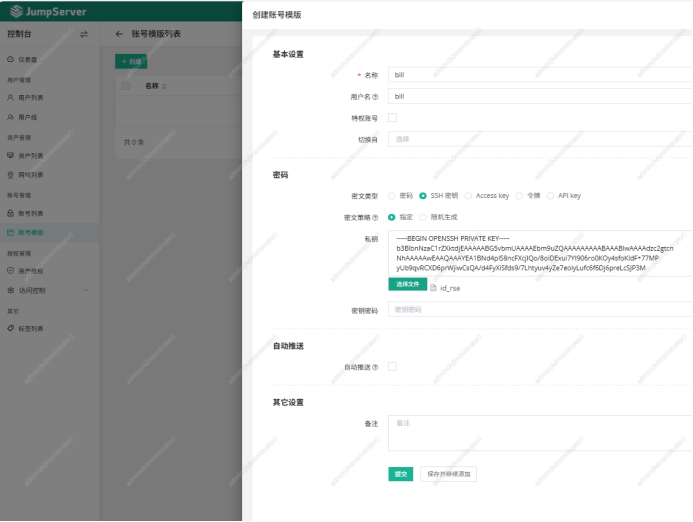Click the 保存并继续添加 button
This screenshot has height=522, width=693.
449,474
